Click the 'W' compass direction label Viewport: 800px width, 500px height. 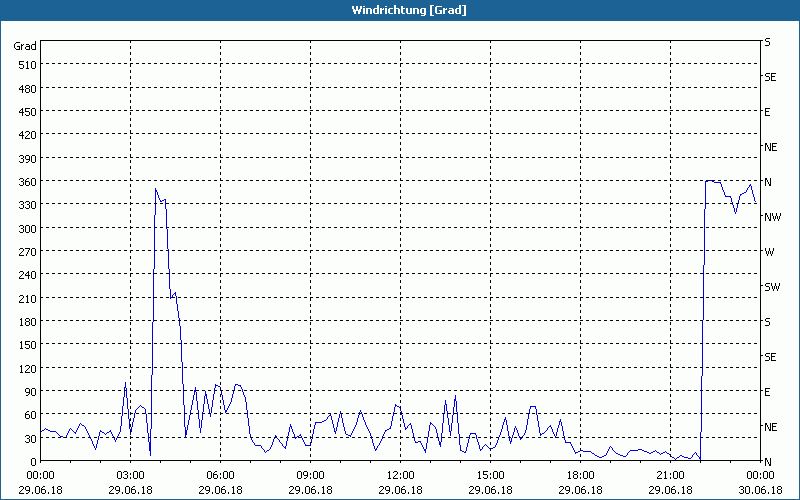click(x=769, y=252)
